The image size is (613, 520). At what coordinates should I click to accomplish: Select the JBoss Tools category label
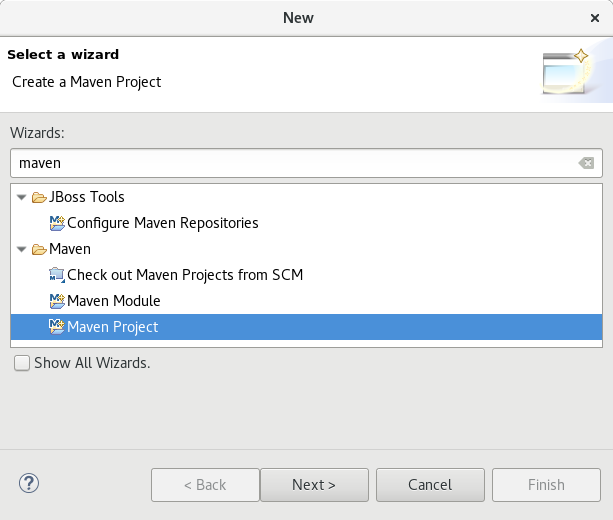click(x=87, y=197)
